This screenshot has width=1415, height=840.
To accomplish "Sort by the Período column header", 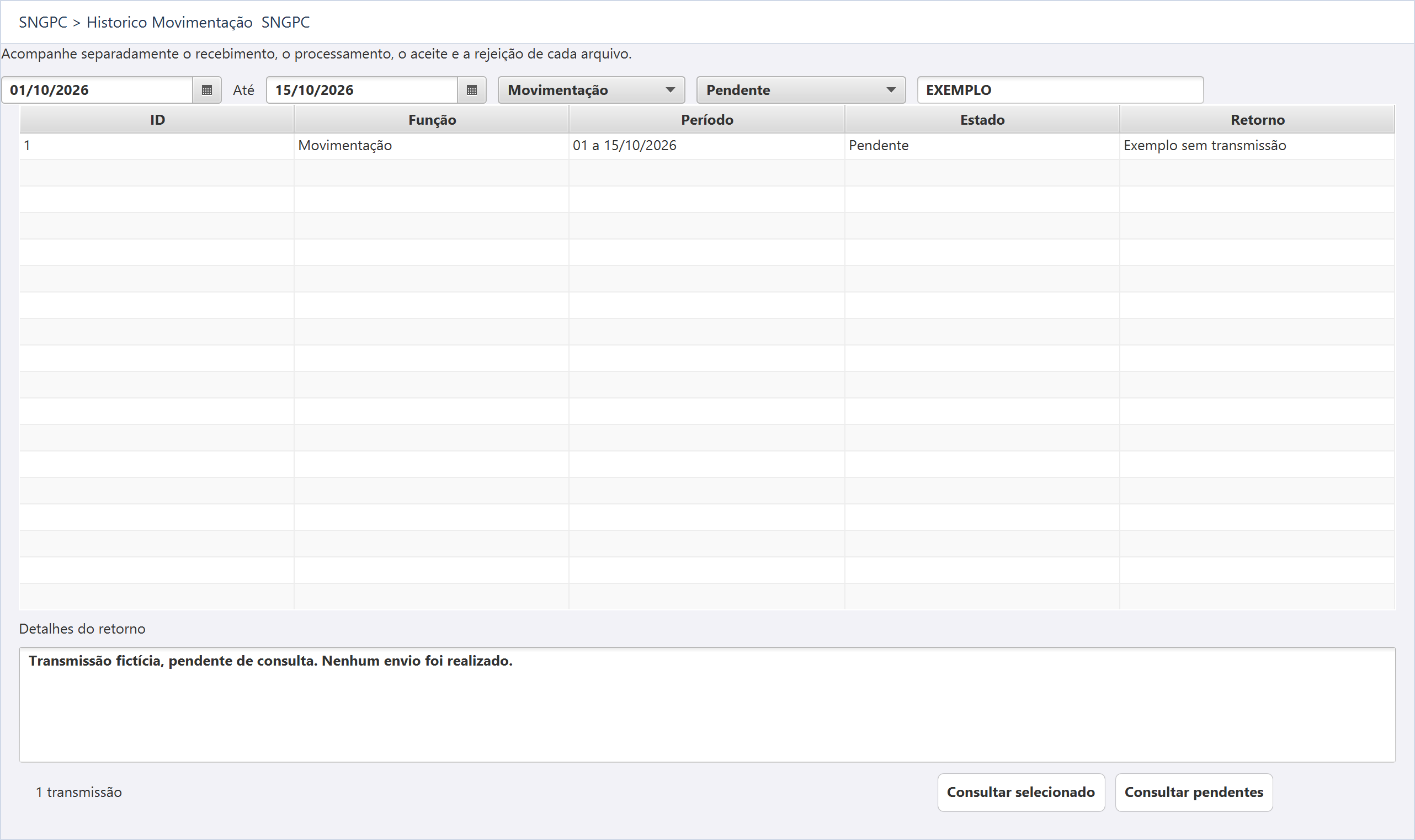I will (x=707, y=119).
